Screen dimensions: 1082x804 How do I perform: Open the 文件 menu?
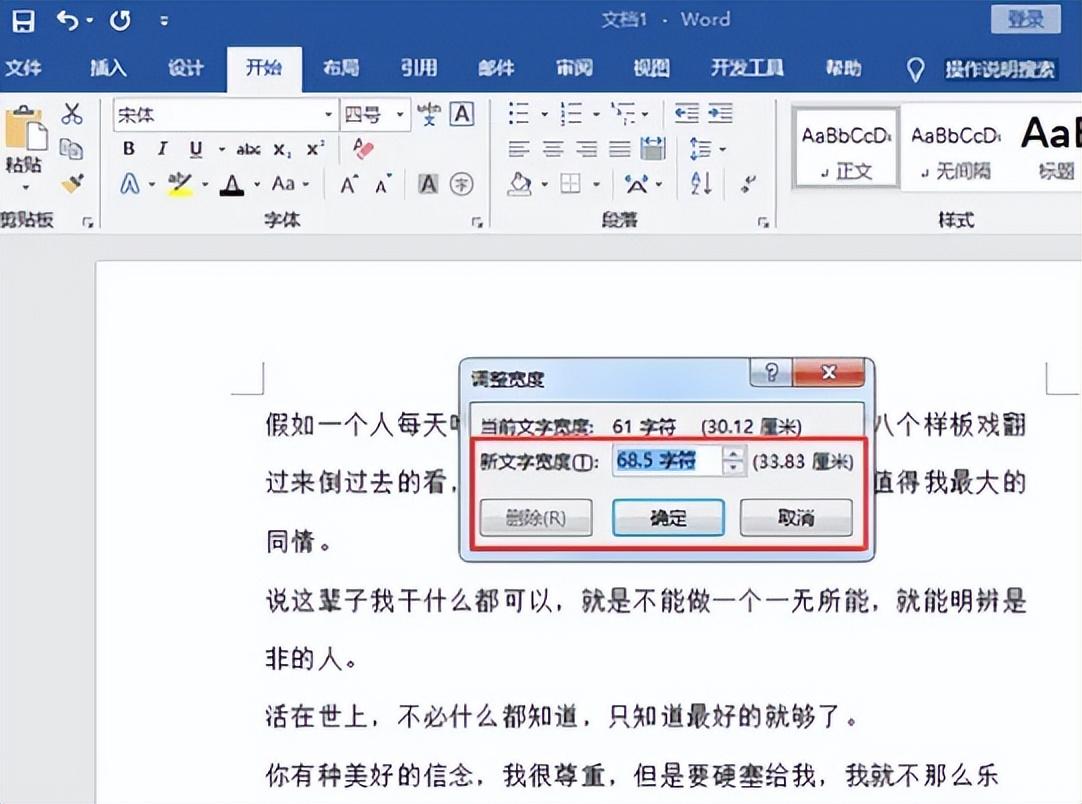point(23,68)
